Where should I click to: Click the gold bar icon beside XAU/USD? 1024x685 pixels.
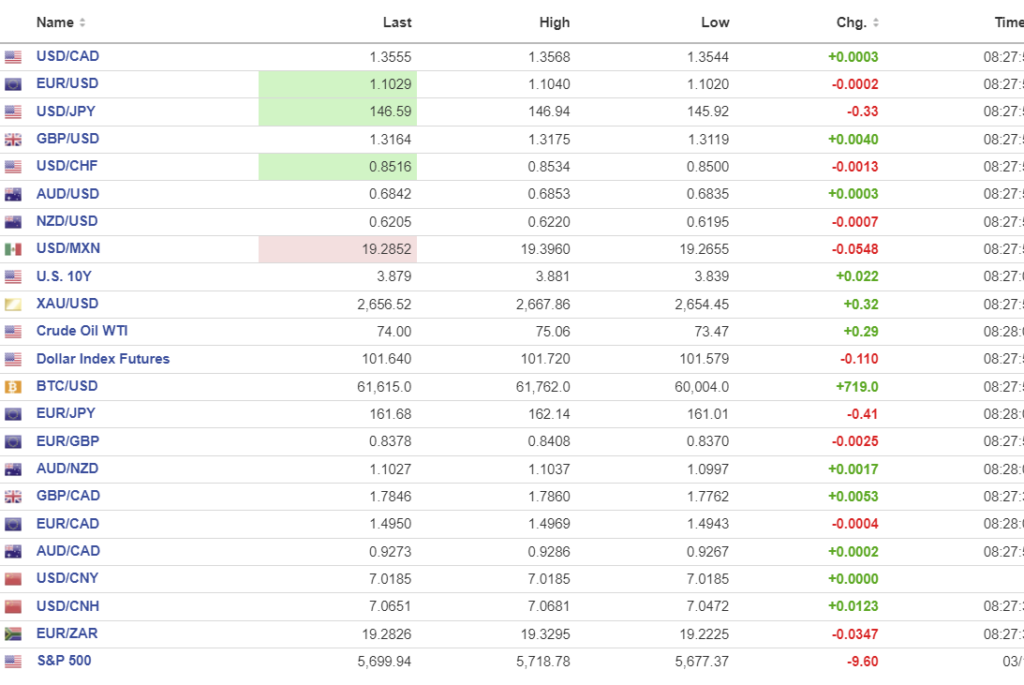click(x=13, y=304)
